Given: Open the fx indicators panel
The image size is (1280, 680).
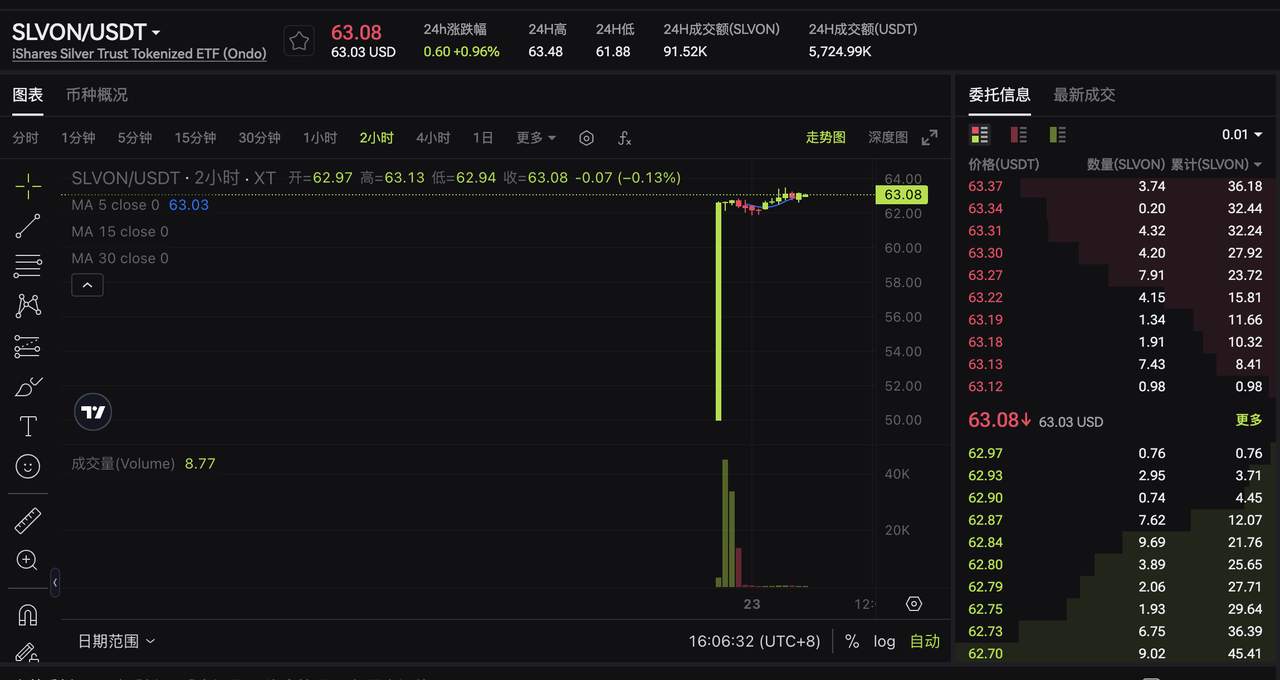Looking at the screenshot, I should tap(624, 138).
